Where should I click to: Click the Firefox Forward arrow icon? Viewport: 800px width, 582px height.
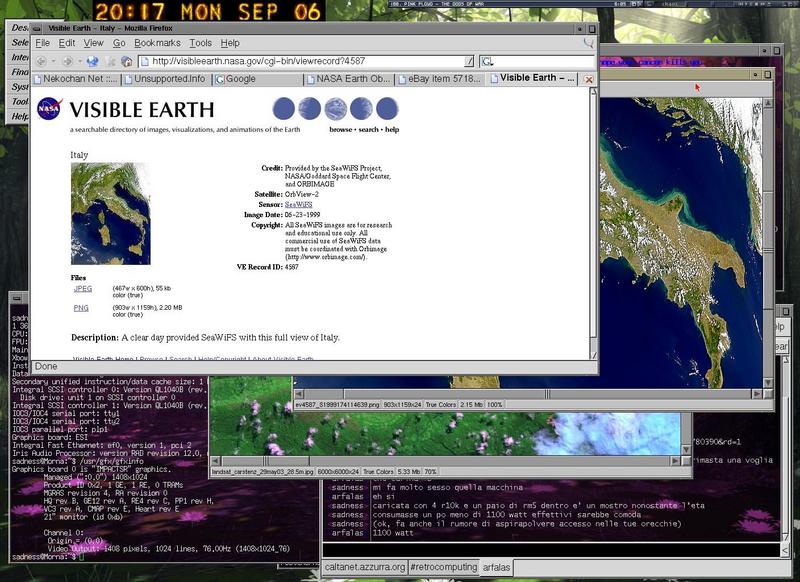click(67, 61)
